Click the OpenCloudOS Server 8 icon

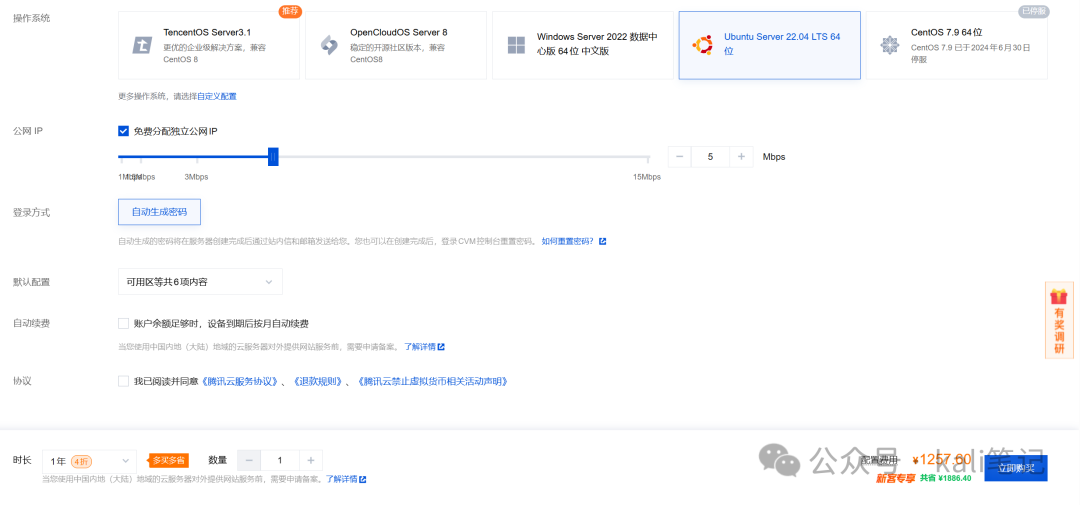point(329,45)
